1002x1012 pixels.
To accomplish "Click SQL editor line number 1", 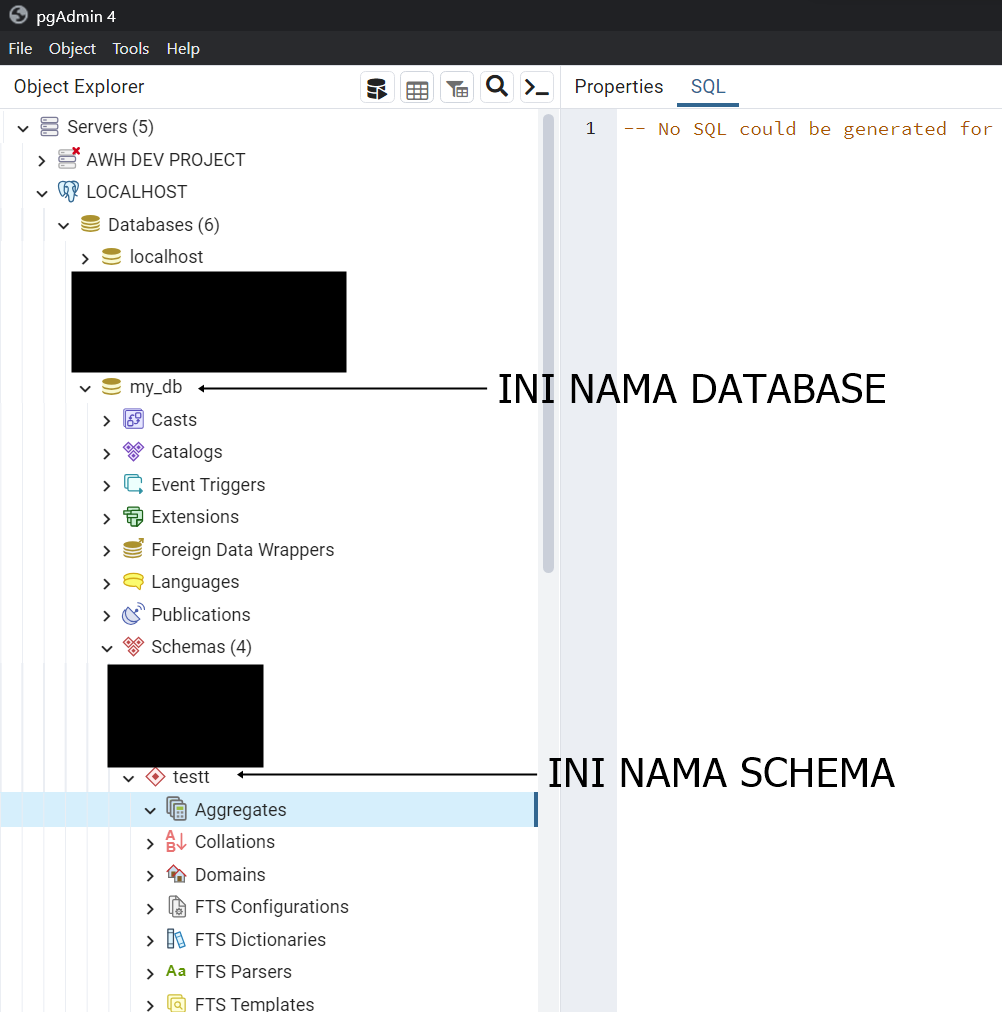I will click(590, 128).
